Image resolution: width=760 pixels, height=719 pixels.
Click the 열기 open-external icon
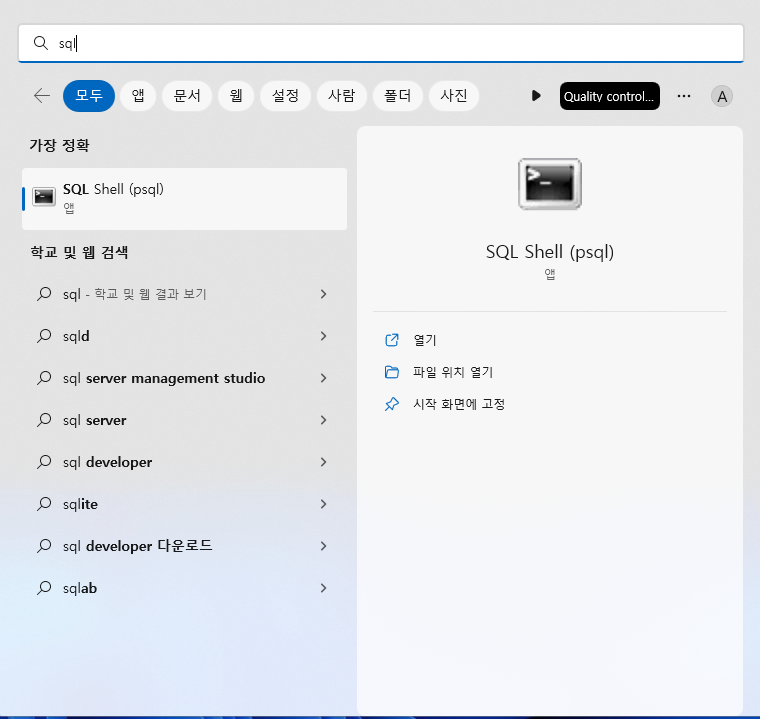[392, 340]
